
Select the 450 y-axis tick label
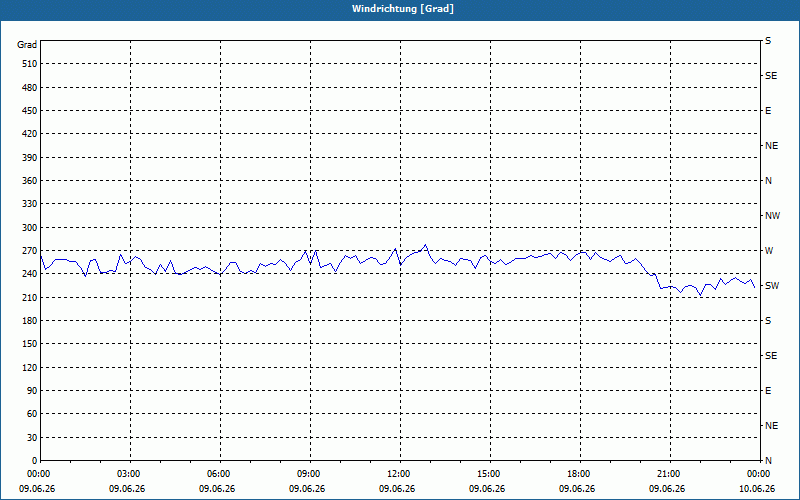pos(30,111)
